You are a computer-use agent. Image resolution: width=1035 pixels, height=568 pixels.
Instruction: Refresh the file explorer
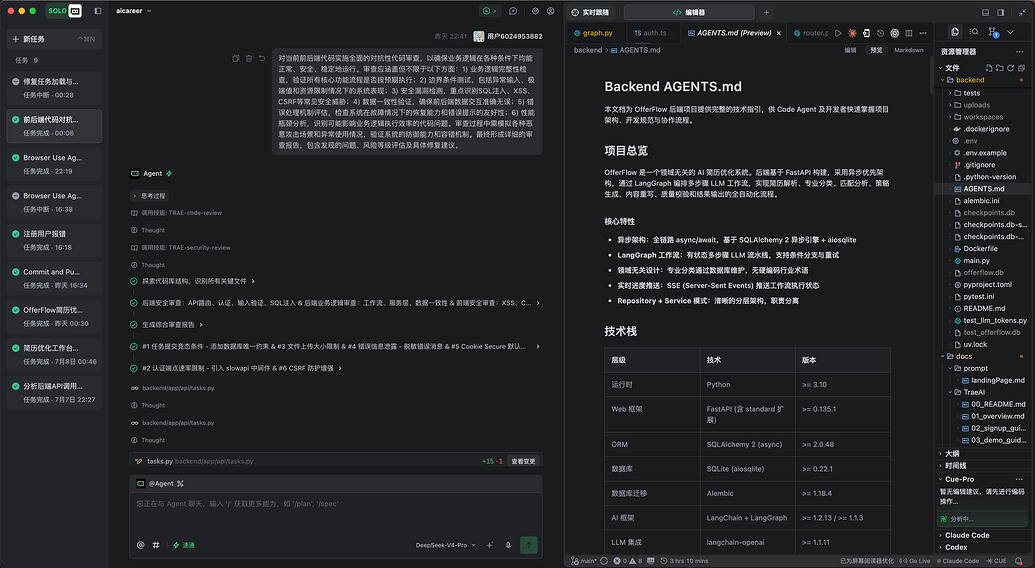pyautogui.click(x=1010, y=68)
